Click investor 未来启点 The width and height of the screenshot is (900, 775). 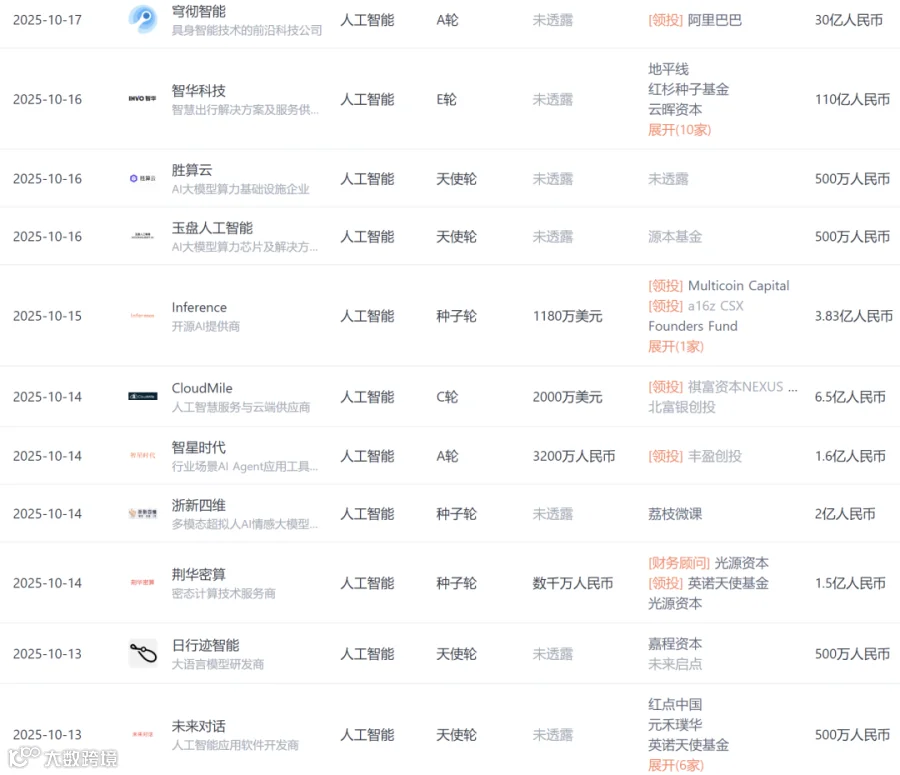point(675,664)
